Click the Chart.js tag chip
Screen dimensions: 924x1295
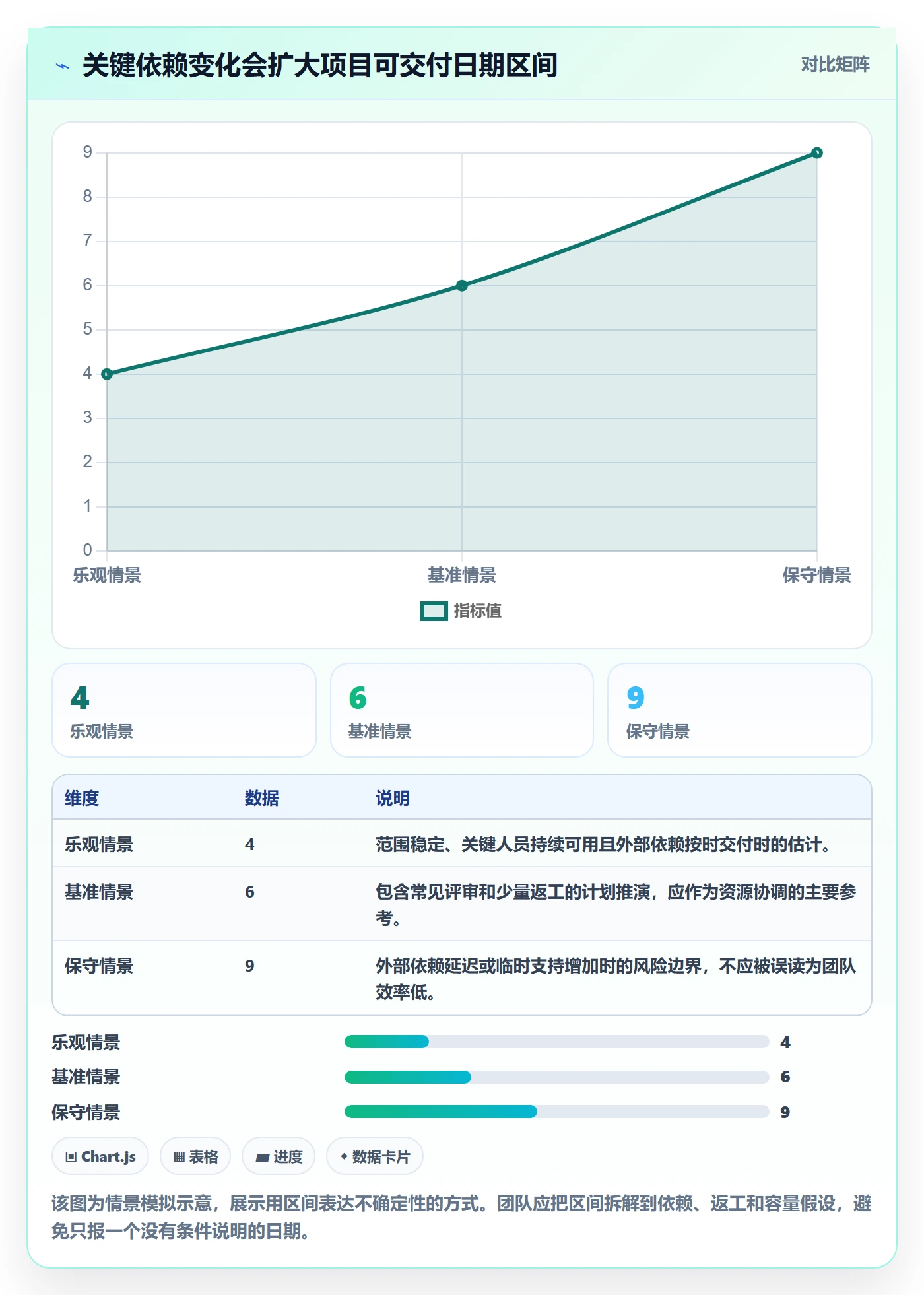click(100, 1156)
